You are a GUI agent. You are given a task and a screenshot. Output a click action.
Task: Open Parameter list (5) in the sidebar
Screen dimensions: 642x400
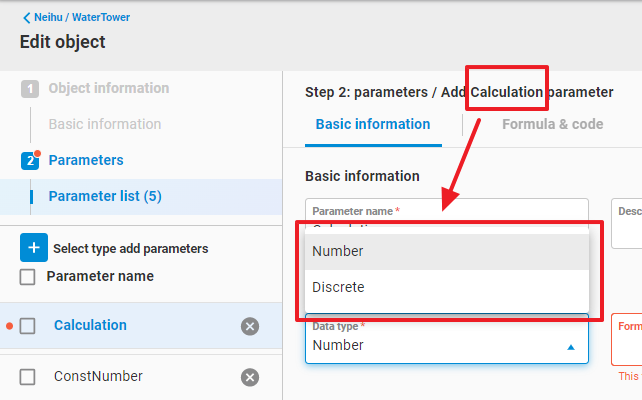pos(105,196)
